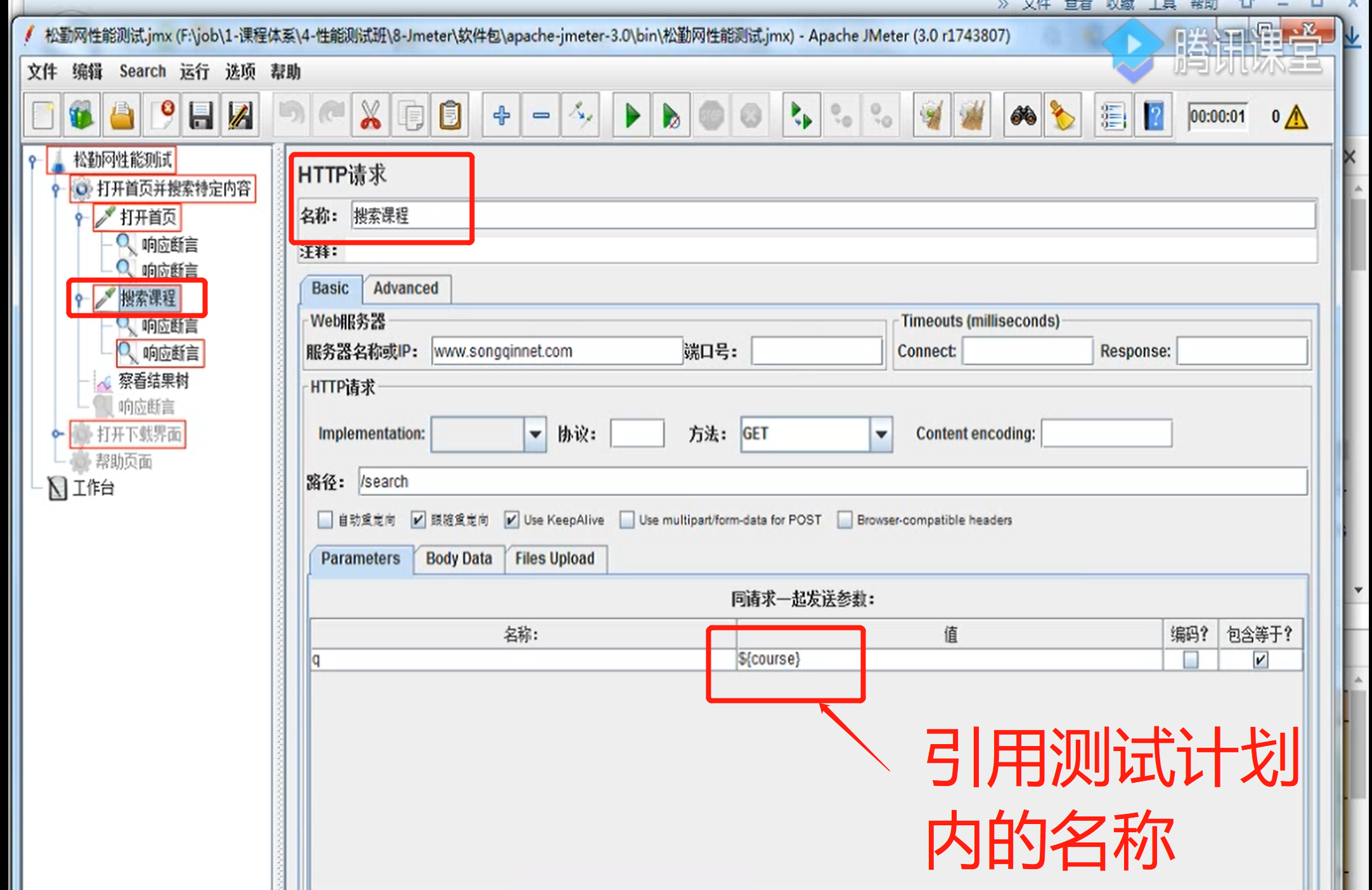Image resolution: width=1372 pixels, height=890 pixels.
Task: Click the Cut scissors icon
Action: (x=370, y=116)
